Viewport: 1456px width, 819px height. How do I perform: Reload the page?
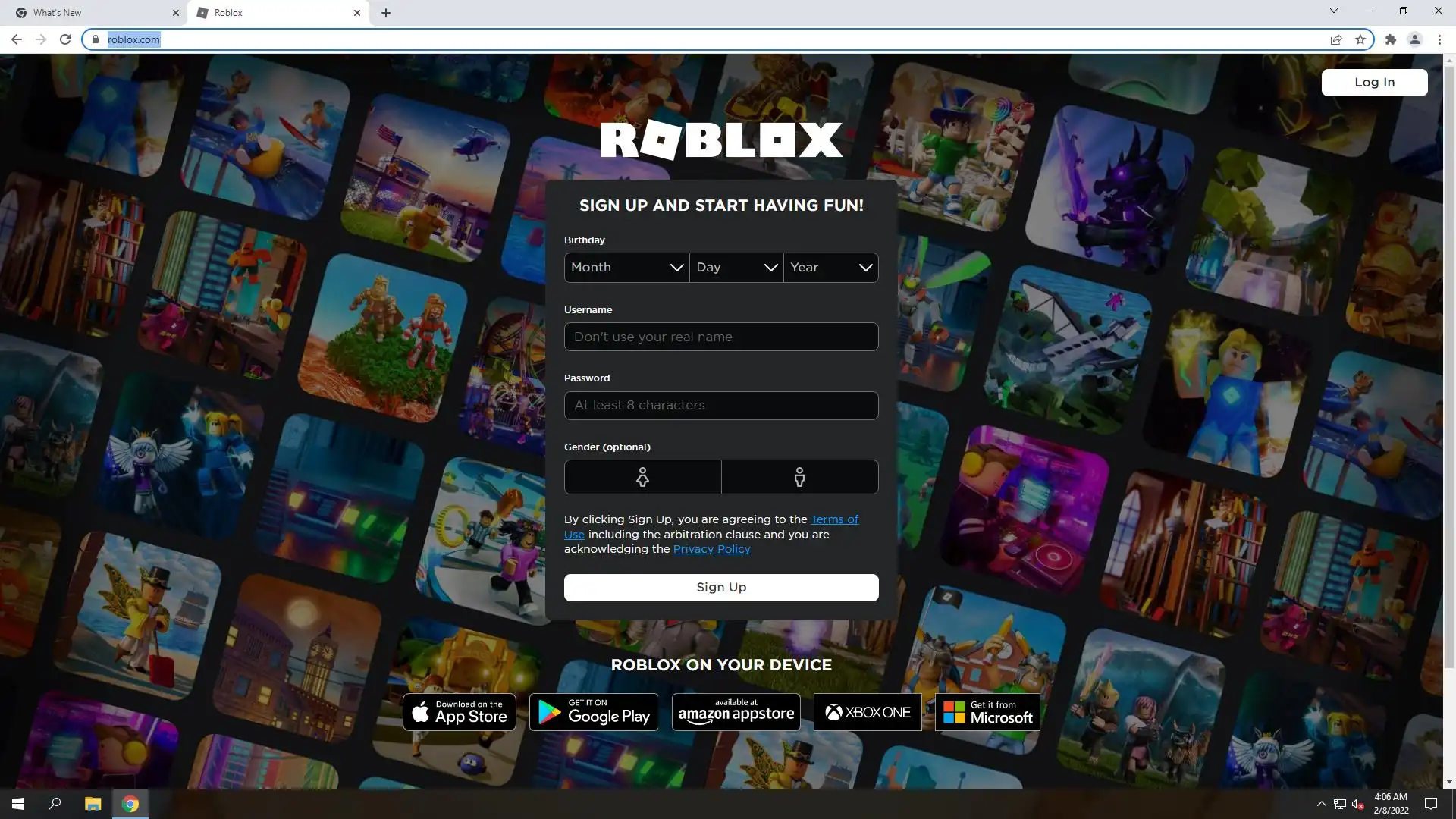(65, 39)
